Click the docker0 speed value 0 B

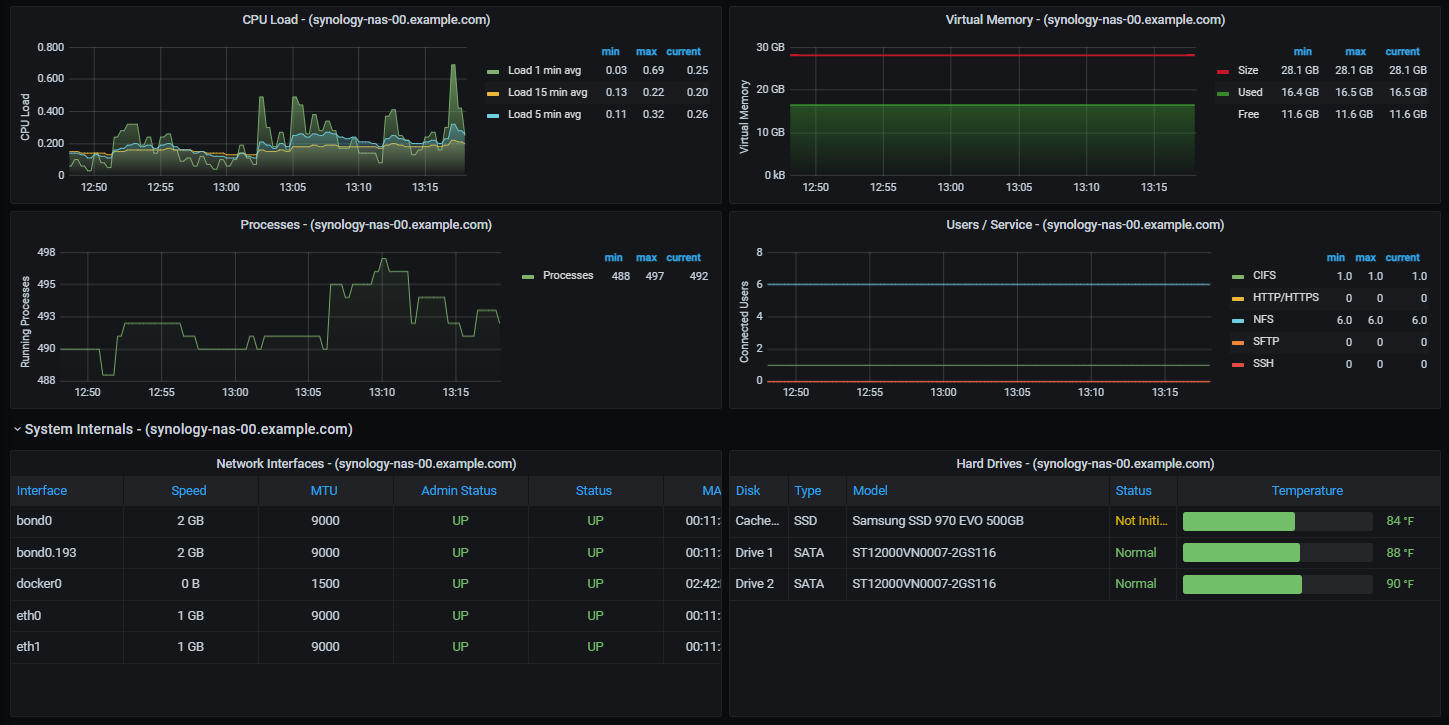(x=190, y=584)
